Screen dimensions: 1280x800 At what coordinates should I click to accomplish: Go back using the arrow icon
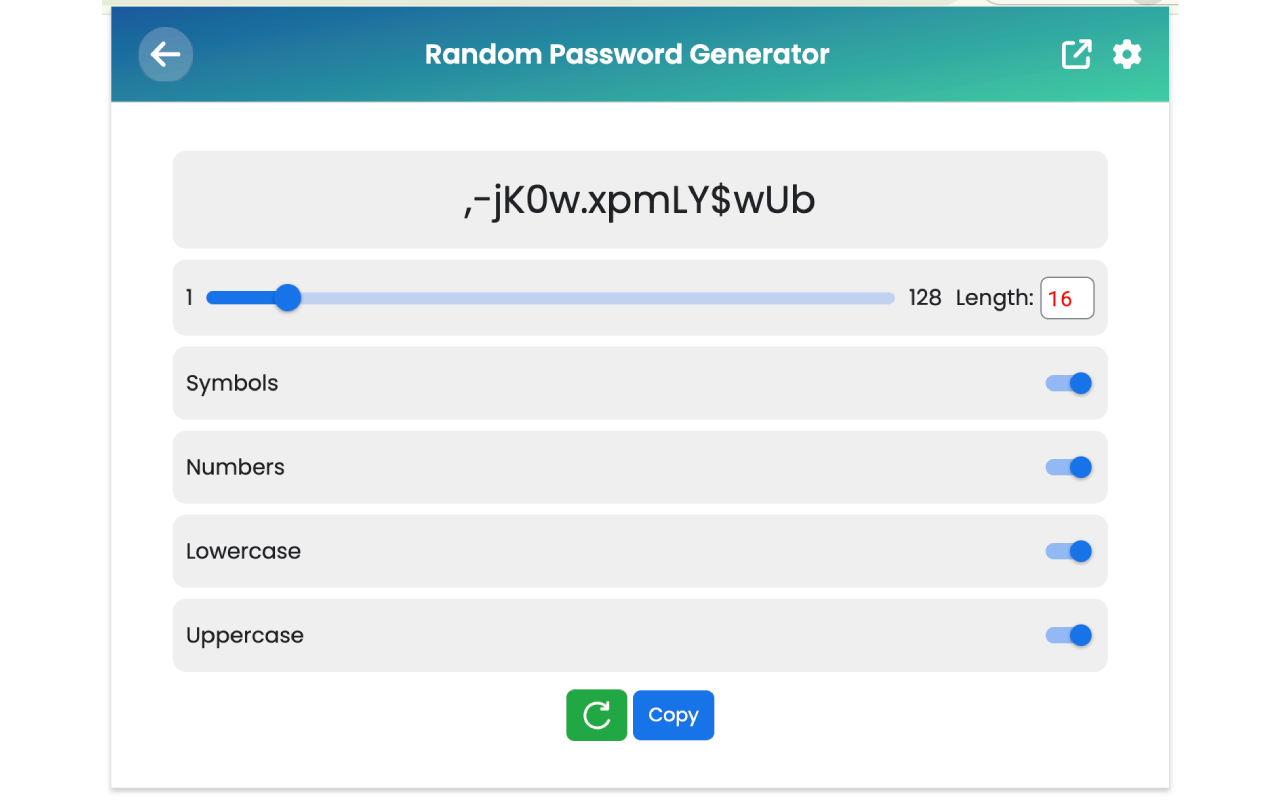(x=166, y=54)
